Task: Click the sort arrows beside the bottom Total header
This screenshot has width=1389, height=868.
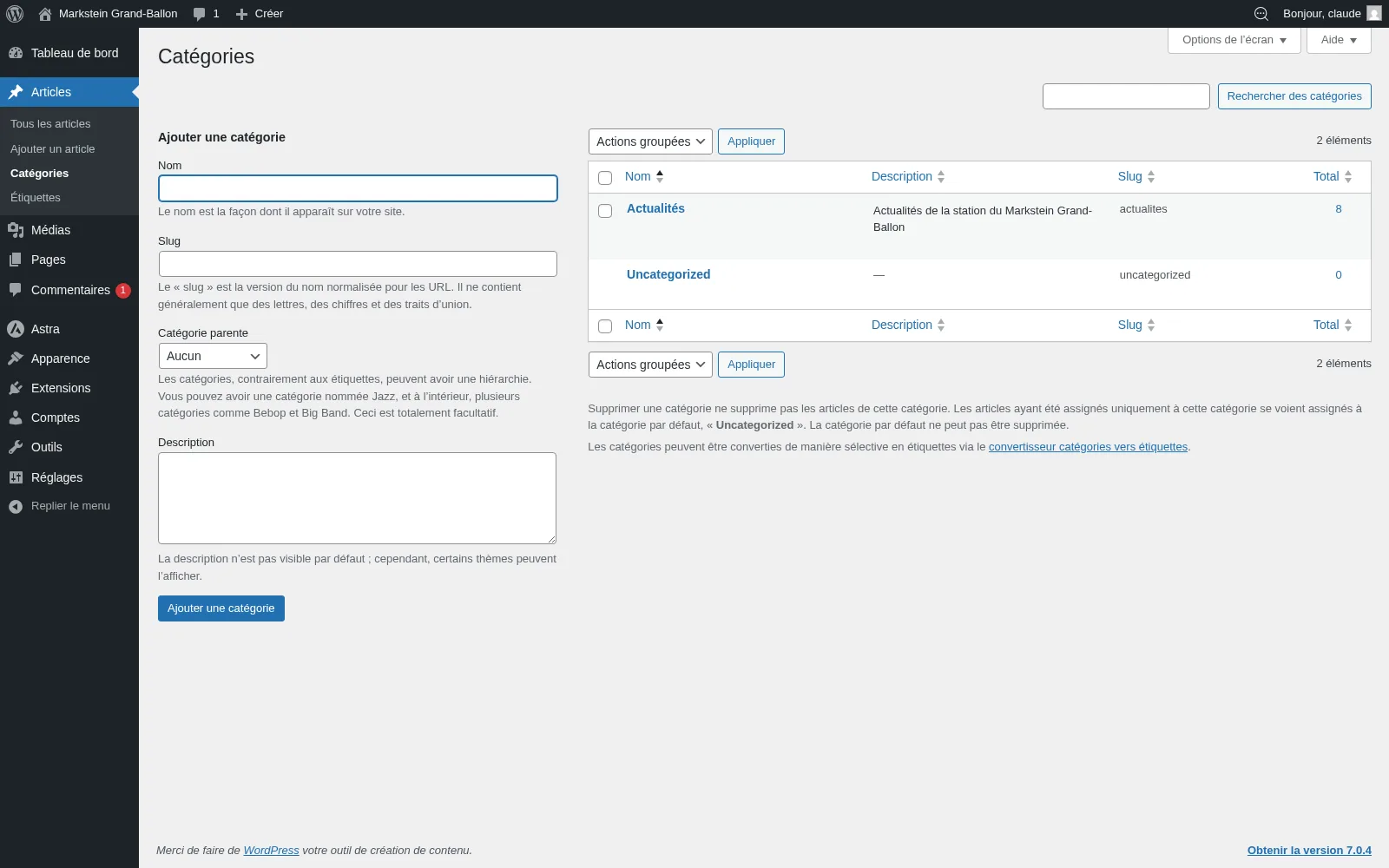Action: [x=1348, y=325]
